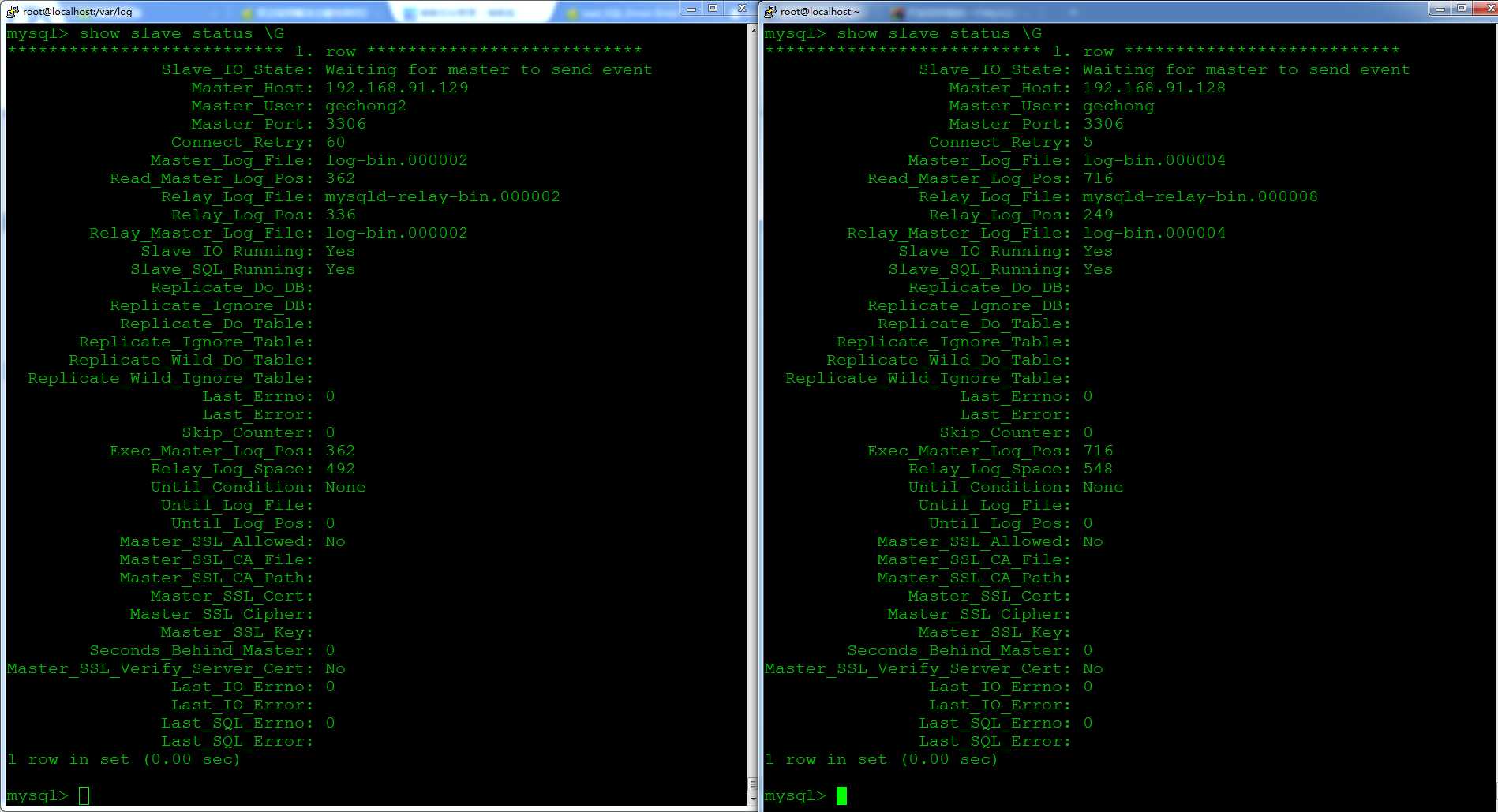
Task: Click the left terminal's scrollbar thumb
Action: (x=752, y=784)
